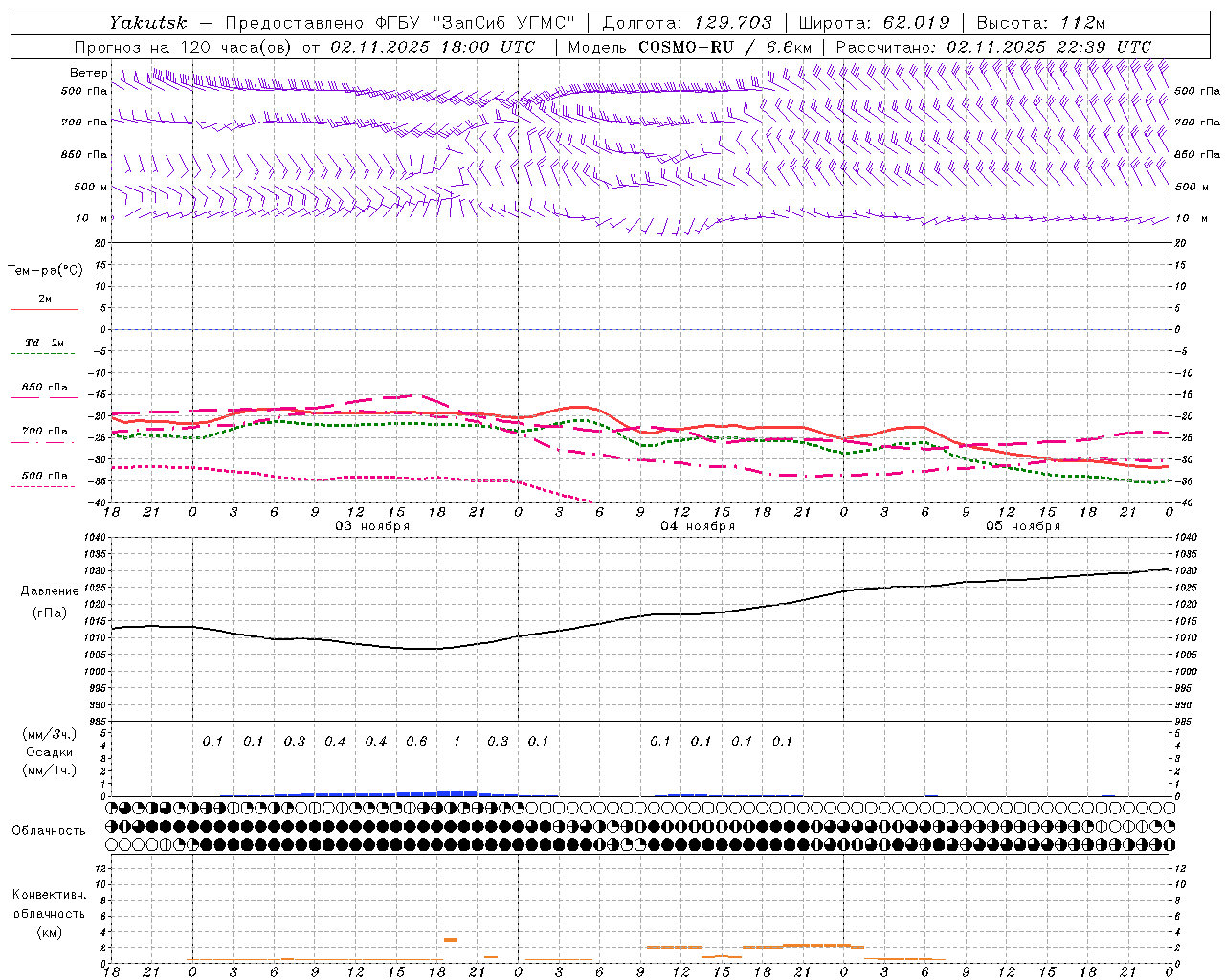Click the Td 2м dew point legend entry

tap(45, 343)
